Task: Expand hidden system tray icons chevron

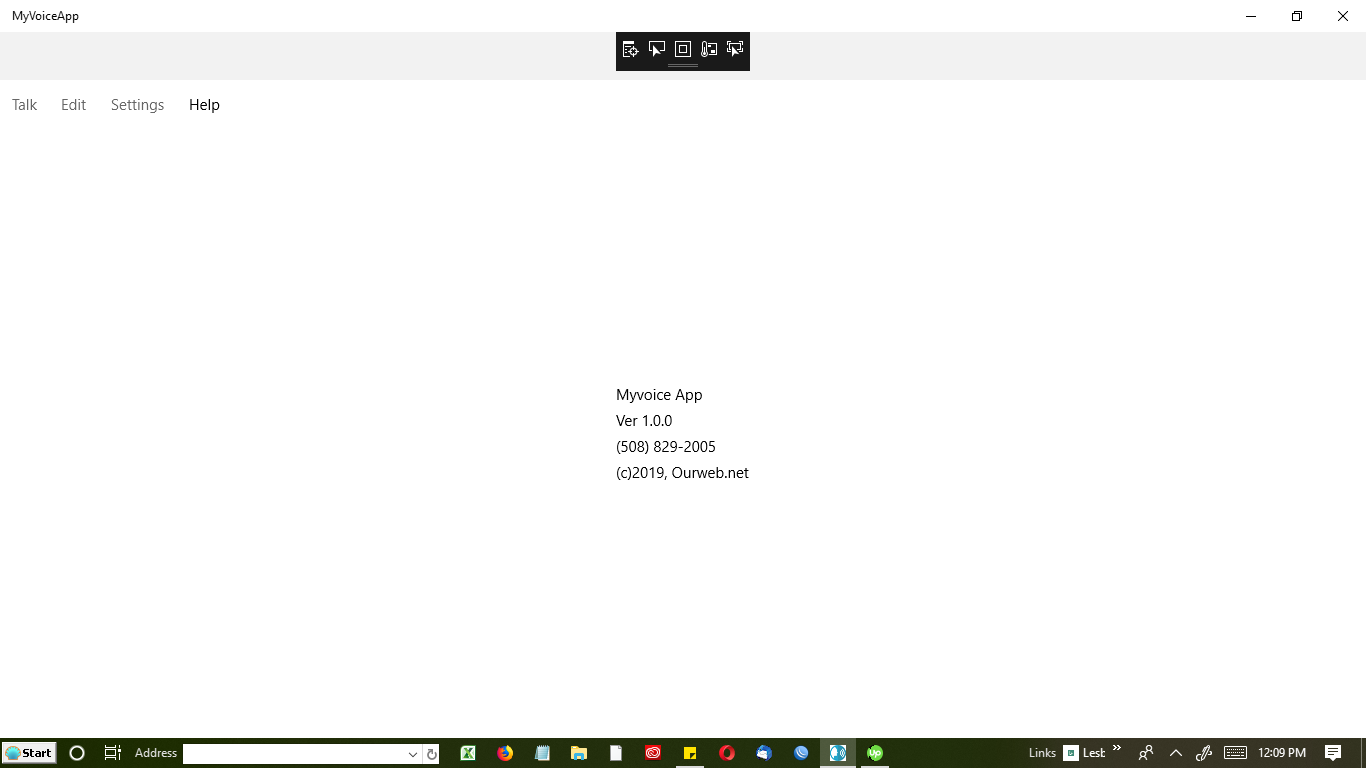Action: [1176, 752]
